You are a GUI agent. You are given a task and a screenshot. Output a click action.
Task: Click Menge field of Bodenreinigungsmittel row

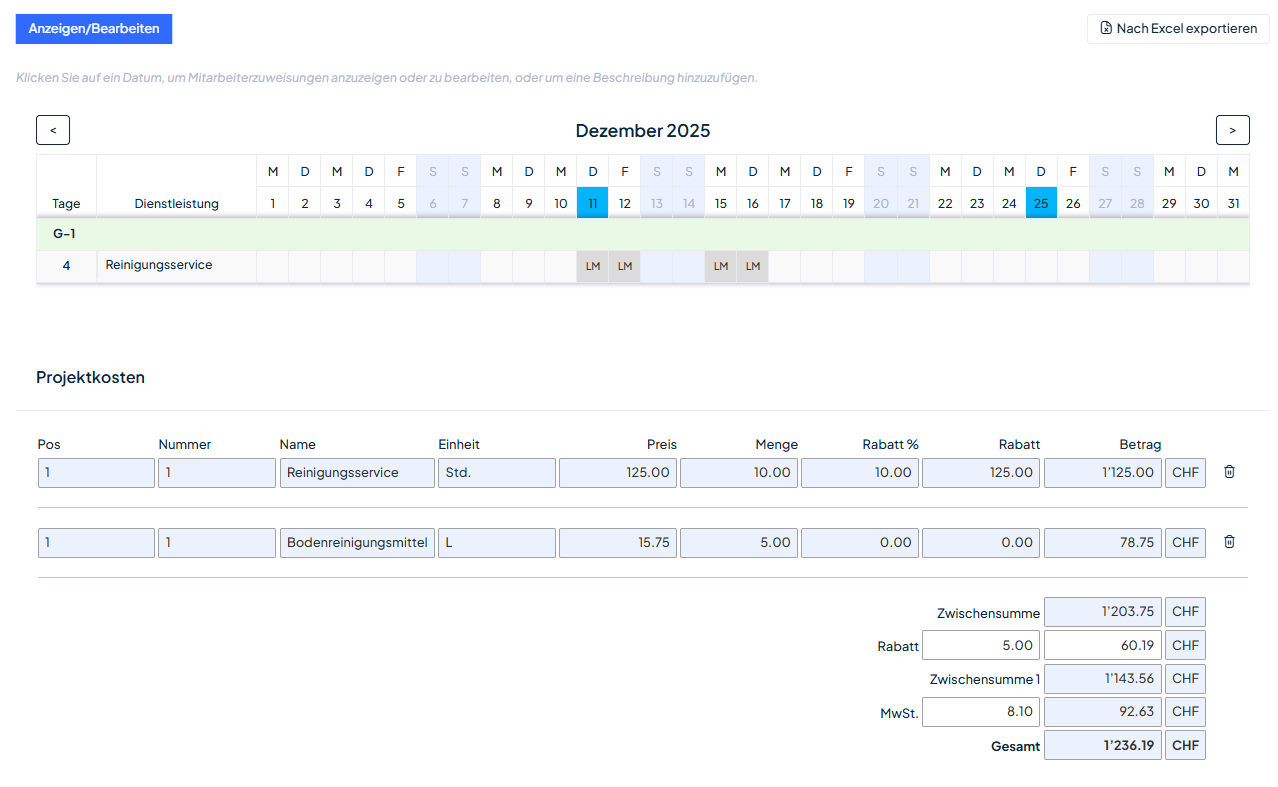[738, 543]
